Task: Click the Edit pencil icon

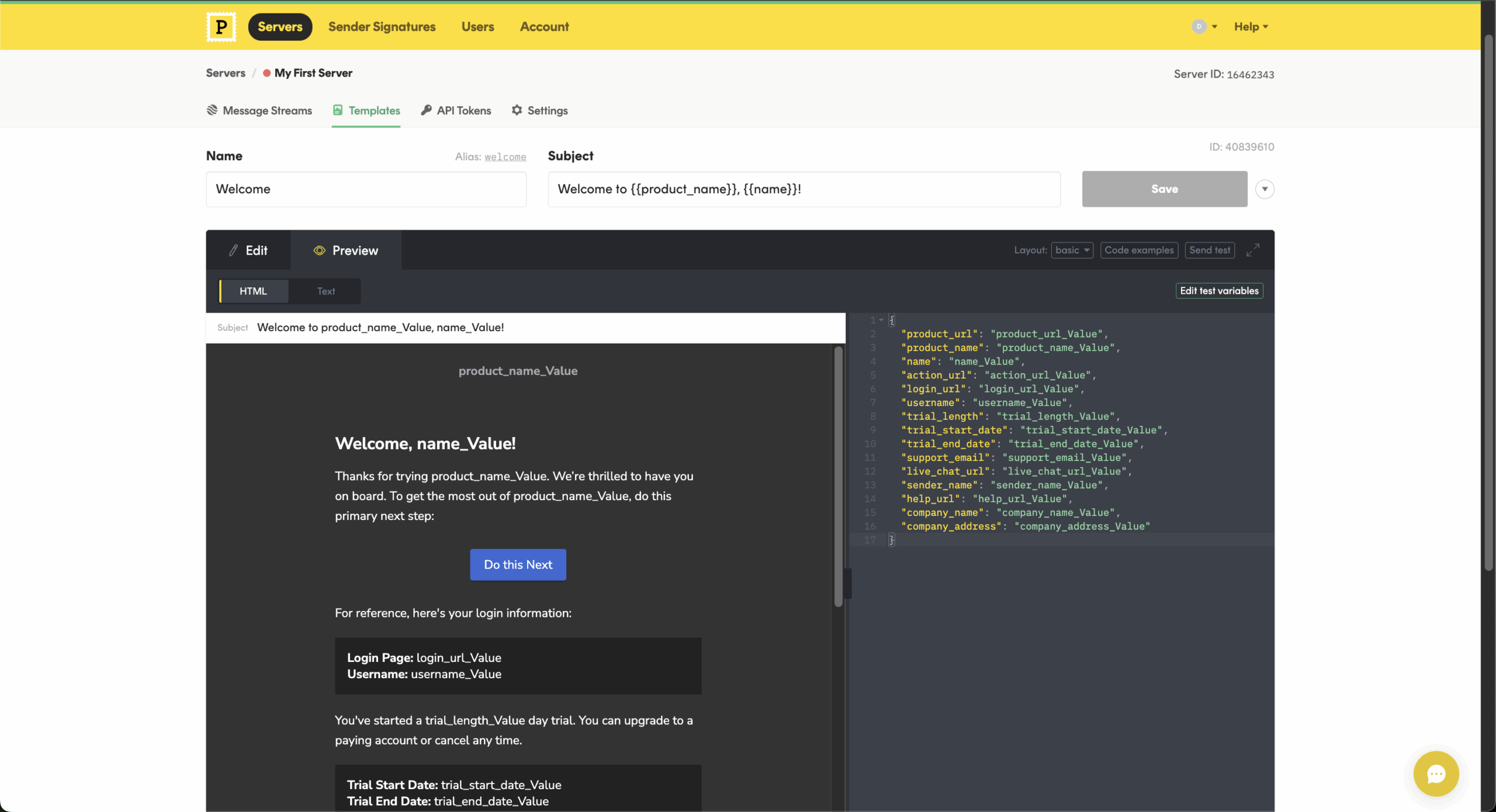Action: click(234, 250)
